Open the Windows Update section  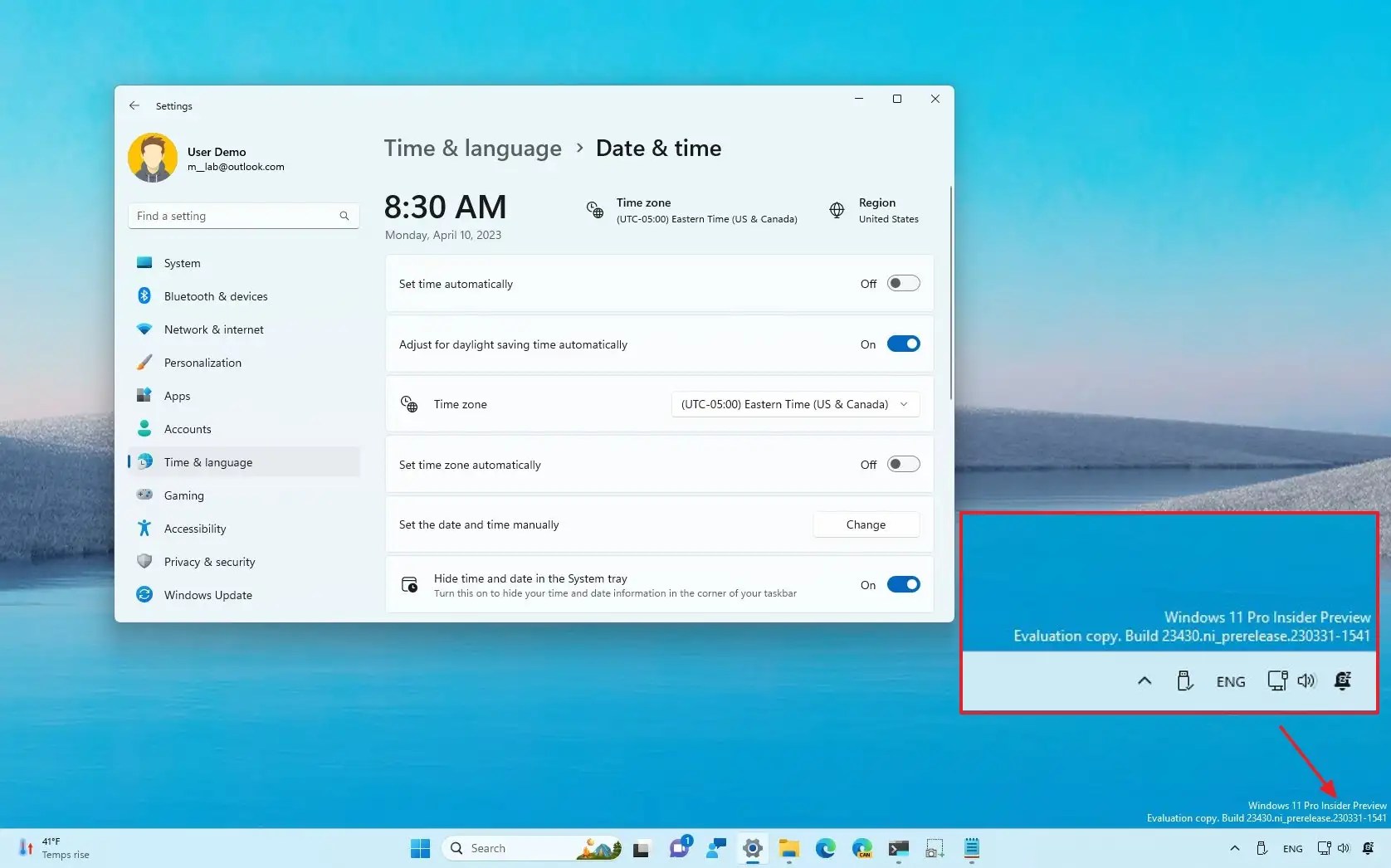pyautogui.click(x=207, y=595)
